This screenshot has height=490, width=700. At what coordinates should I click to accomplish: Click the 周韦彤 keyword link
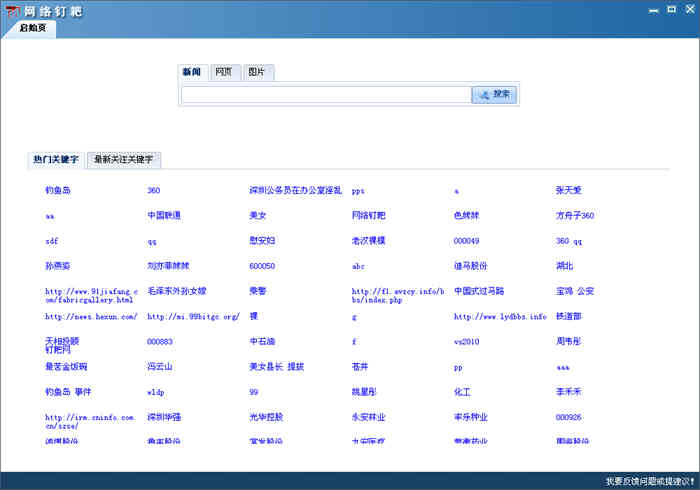(x=568, y=341)
